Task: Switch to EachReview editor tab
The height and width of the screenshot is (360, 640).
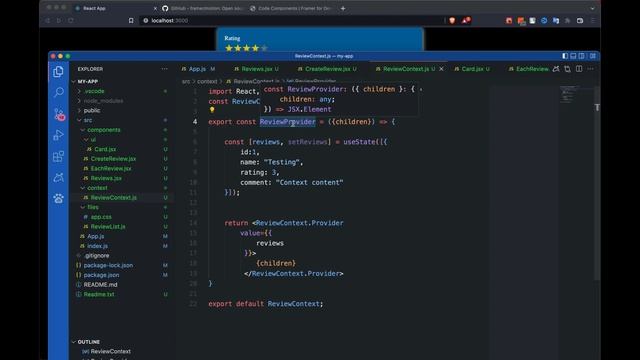Action: pos(529,69)
